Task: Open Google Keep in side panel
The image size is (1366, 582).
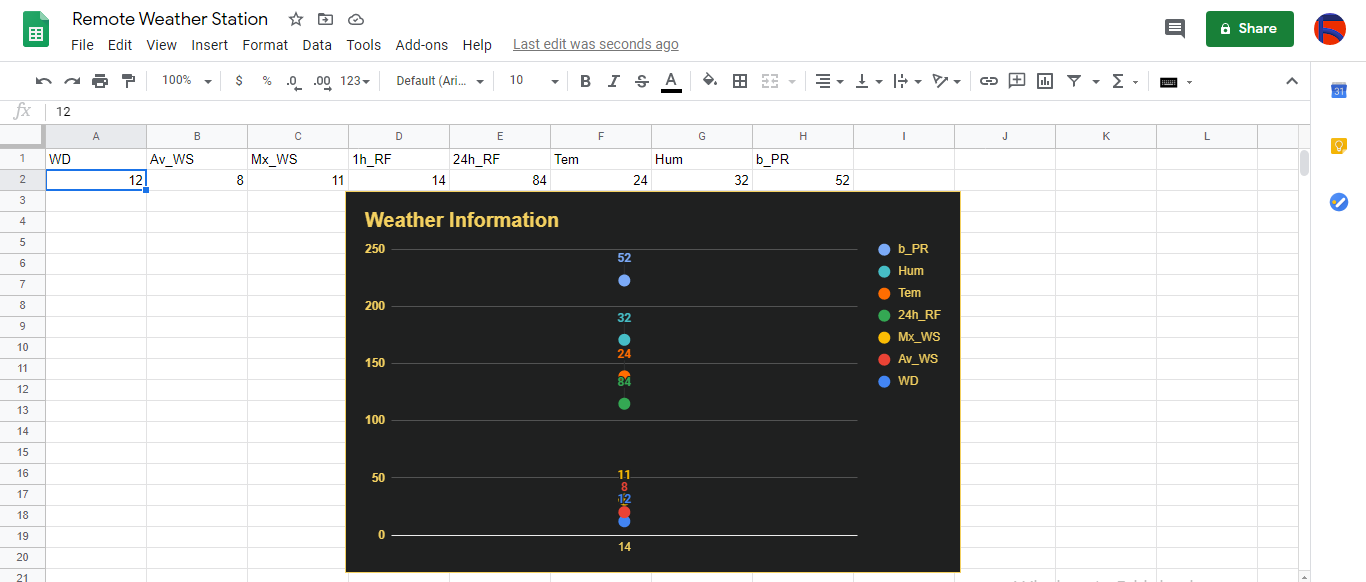Action: (1338, 146)
